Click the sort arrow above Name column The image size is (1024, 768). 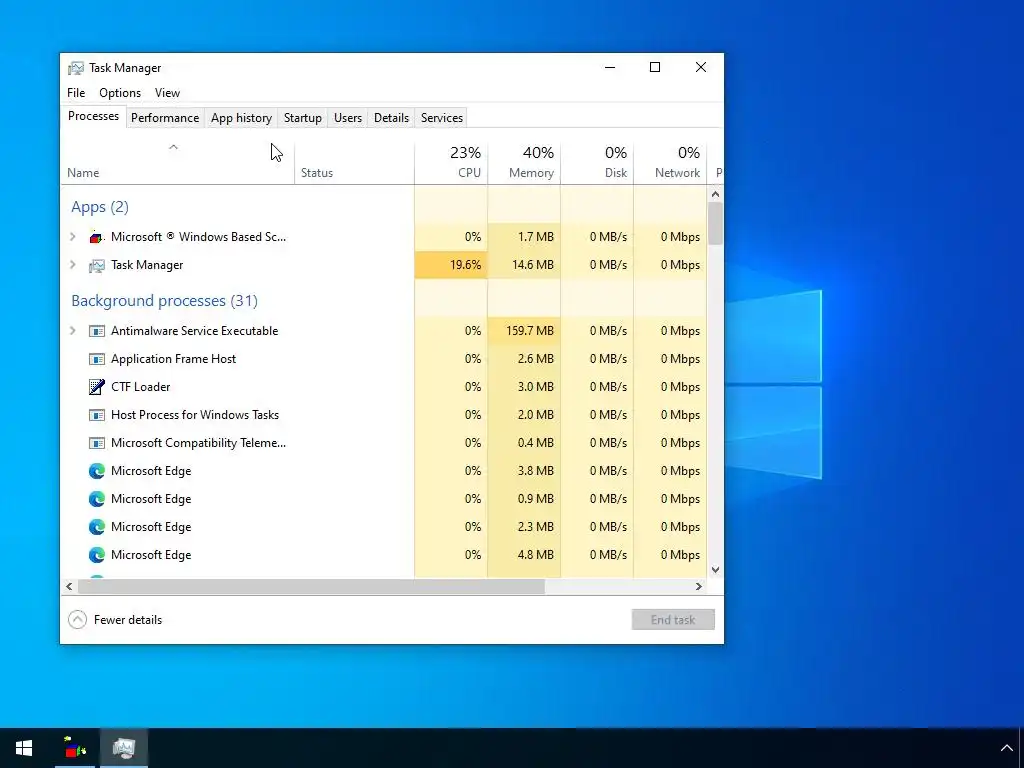pos(173,148)
